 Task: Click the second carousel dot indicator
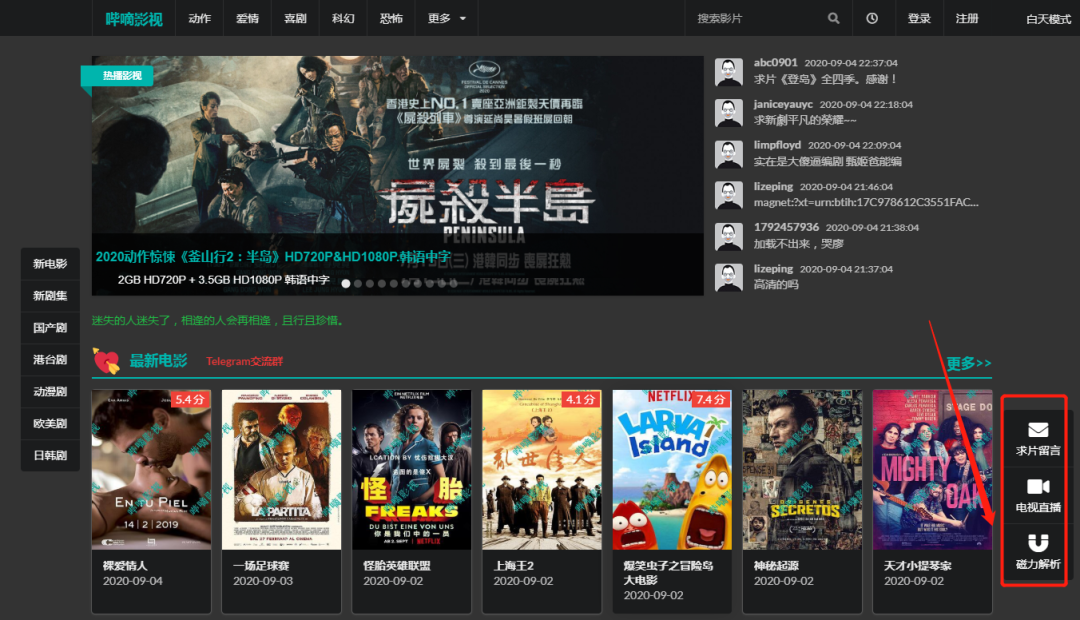coord(357,283)
